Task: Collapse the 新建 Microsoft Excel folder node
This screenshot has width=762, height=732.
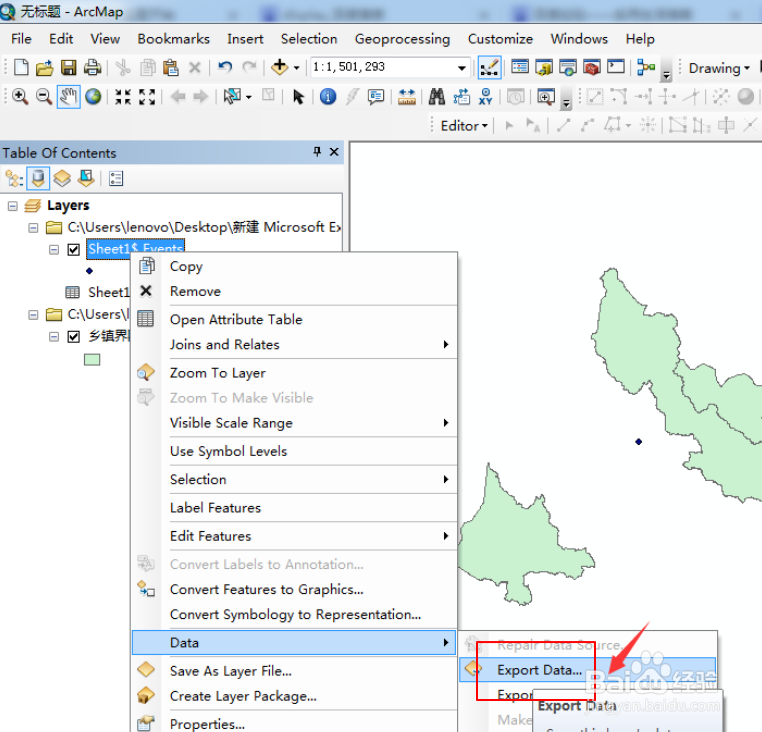Action: (x=33, y=227)
